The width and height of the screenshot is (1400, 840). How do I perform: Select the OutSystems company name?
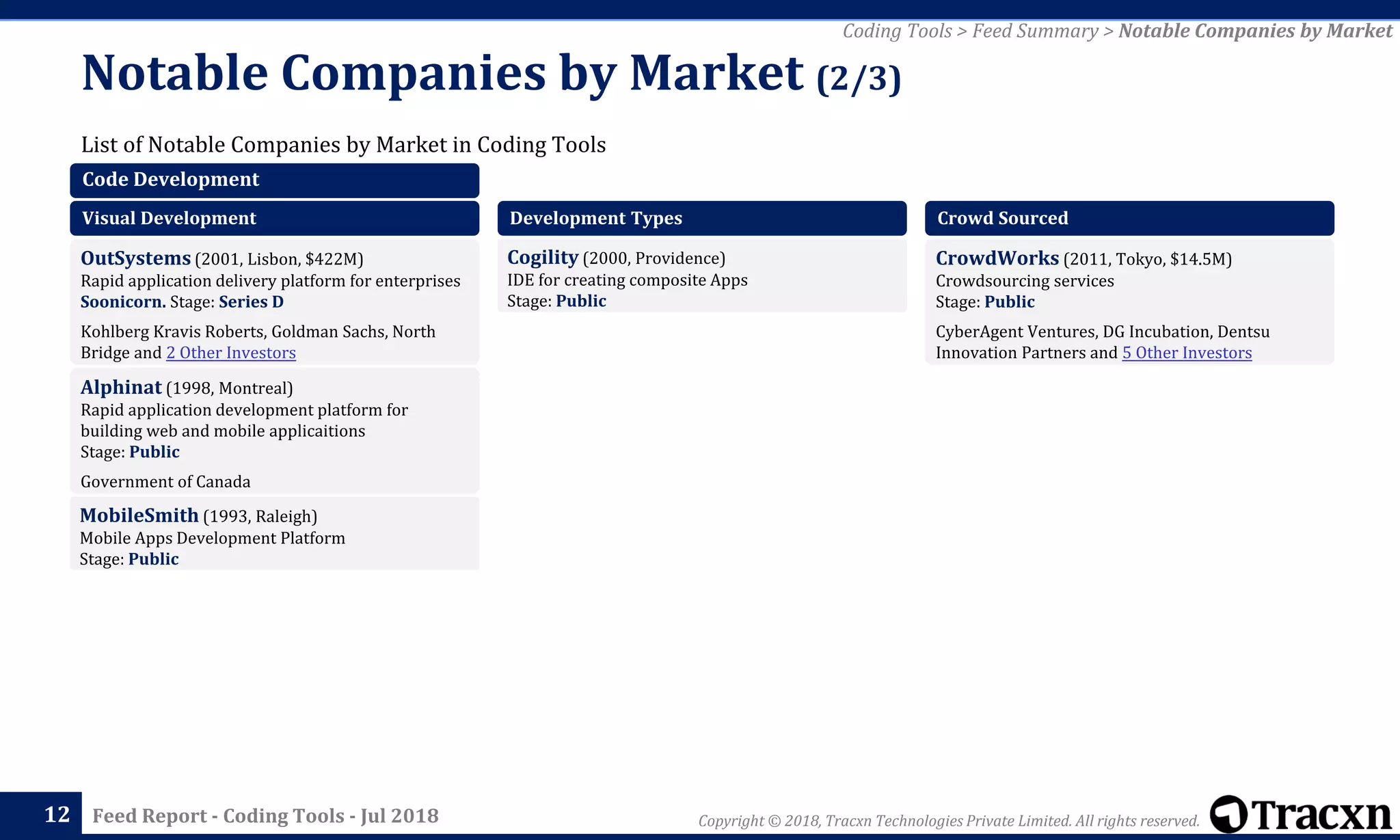click(135, 258)
